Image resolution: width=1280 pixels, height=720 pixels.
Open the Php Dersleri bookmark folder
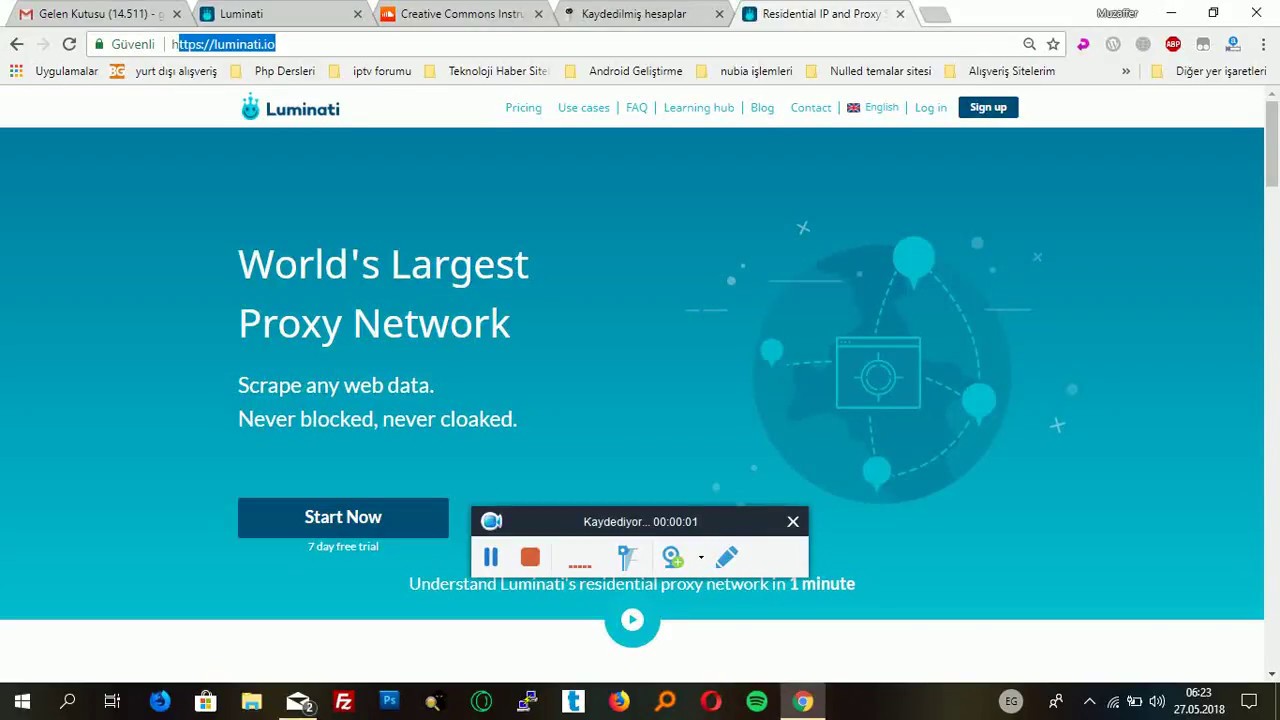272,71
